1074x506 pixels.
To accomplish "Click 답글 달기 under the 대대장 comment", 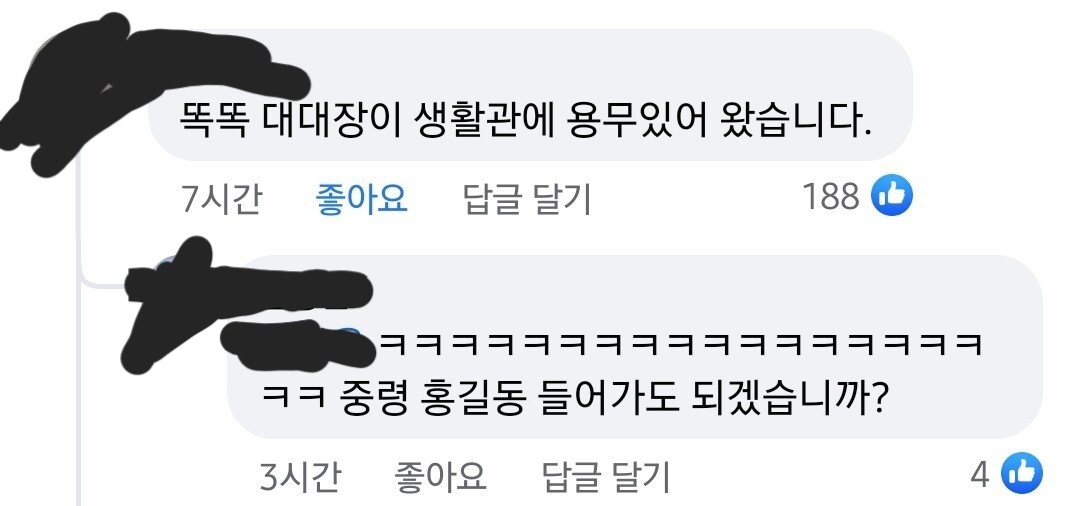I will (x=527, y=199).
